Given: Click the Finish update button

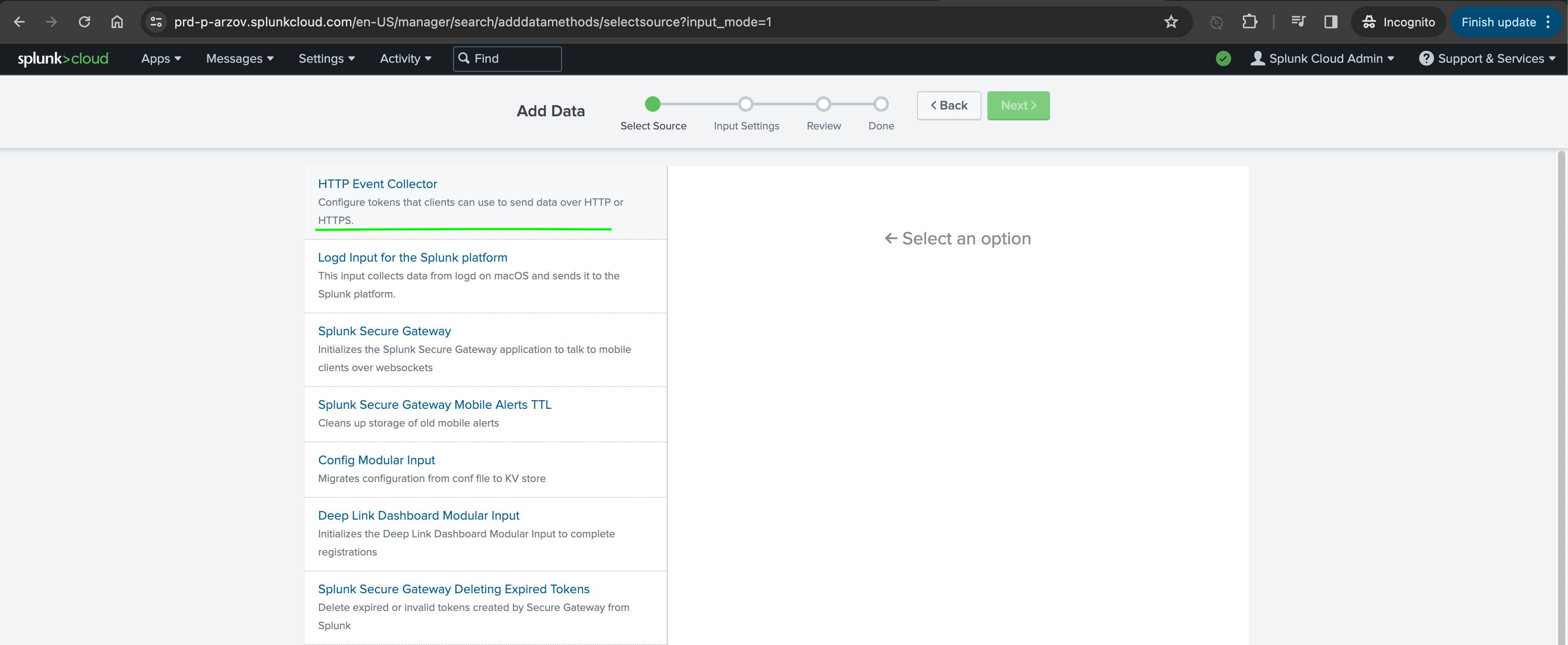Looking at the screenshot, I should (1498, 22).
